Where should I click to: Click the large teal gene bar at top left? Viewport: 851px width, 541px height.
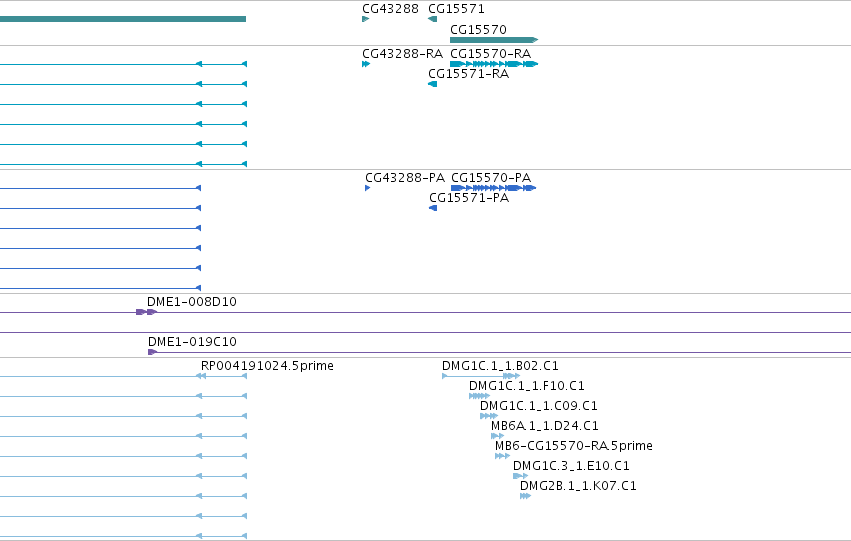tap(123, 19)
